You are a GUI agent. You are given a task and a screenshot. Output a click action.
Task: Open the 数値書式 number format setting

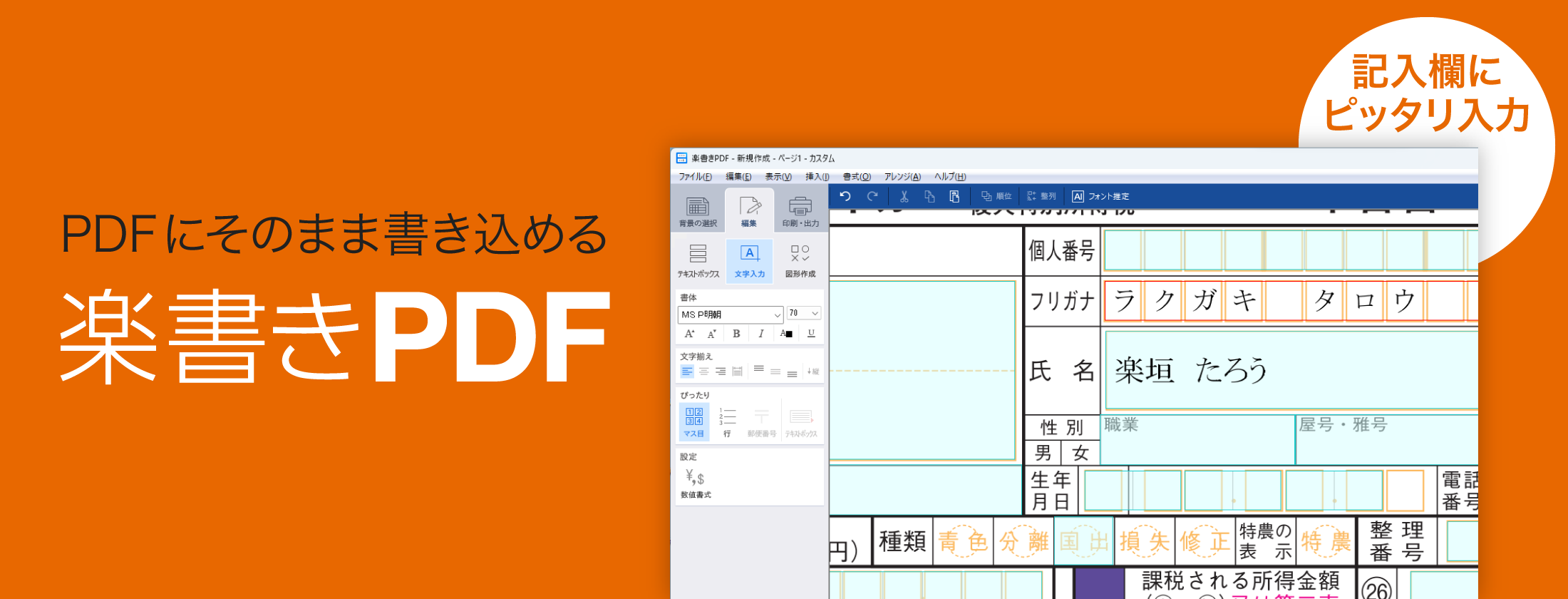[695, 483]
